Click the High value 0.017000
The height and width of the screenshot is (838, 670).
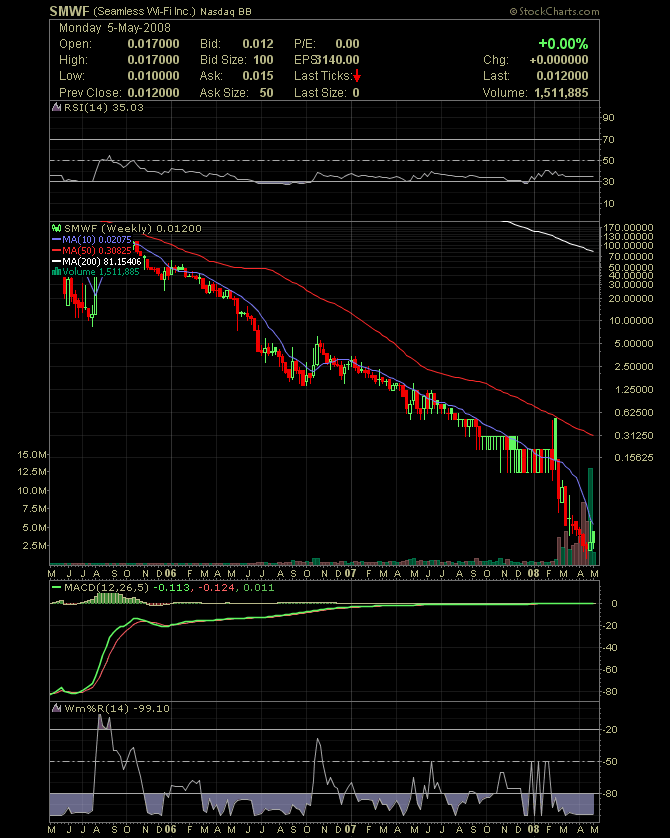(x=153, y=60)
